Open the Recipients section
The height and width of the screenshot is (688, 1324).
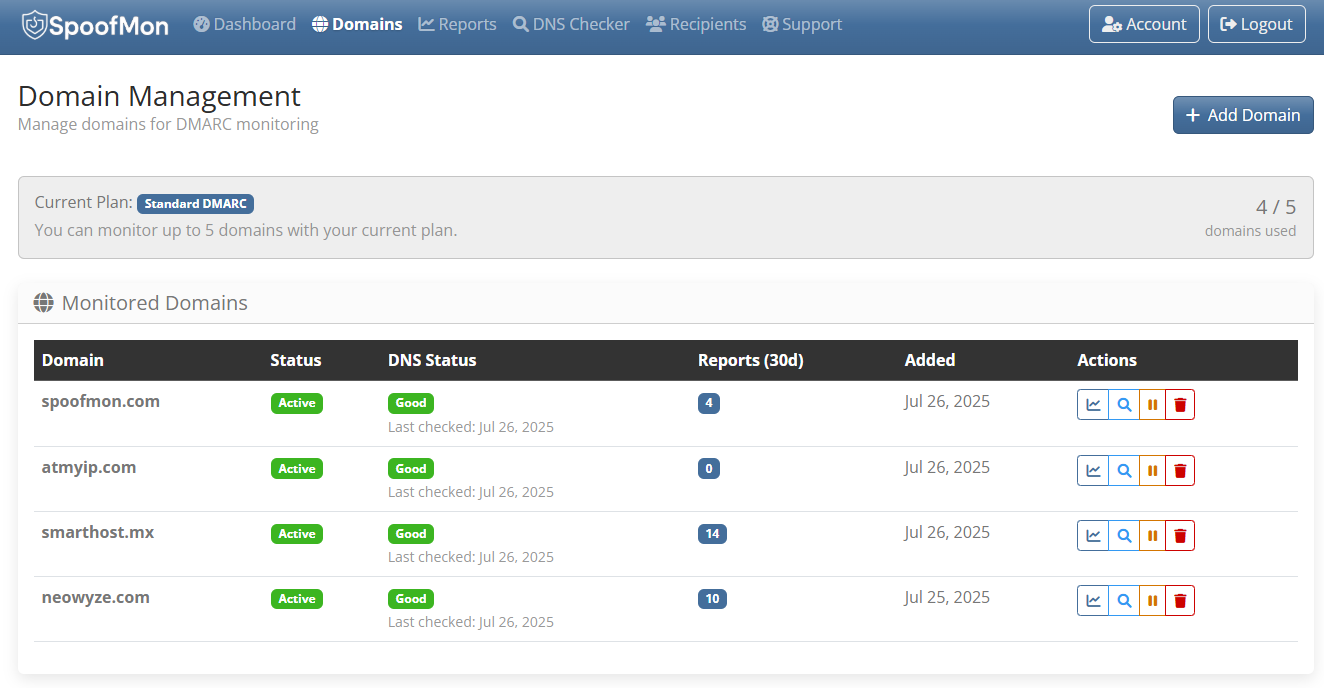(x=696, y=24)
